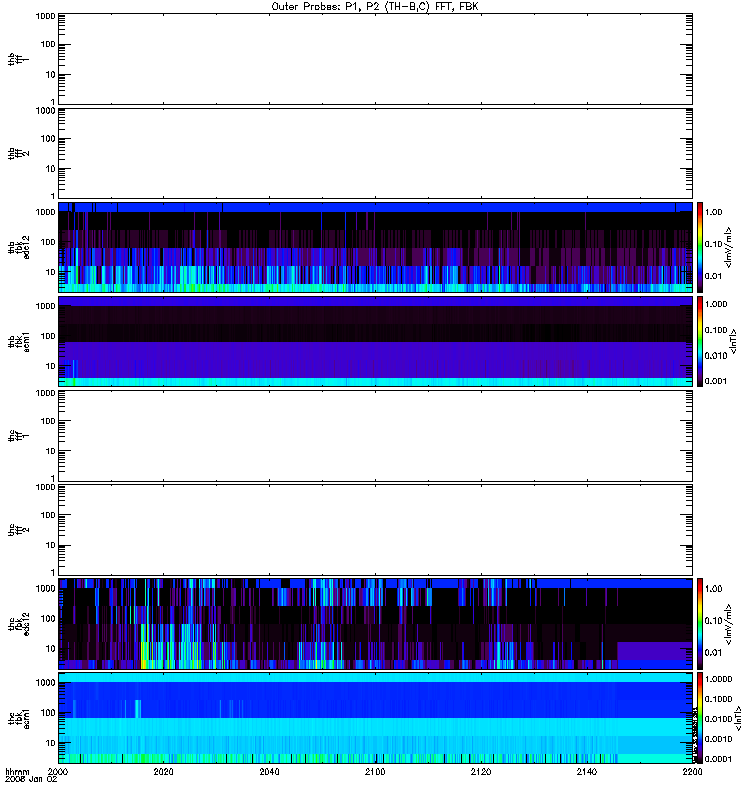Click the '2020' time axis label

(163, 771)
